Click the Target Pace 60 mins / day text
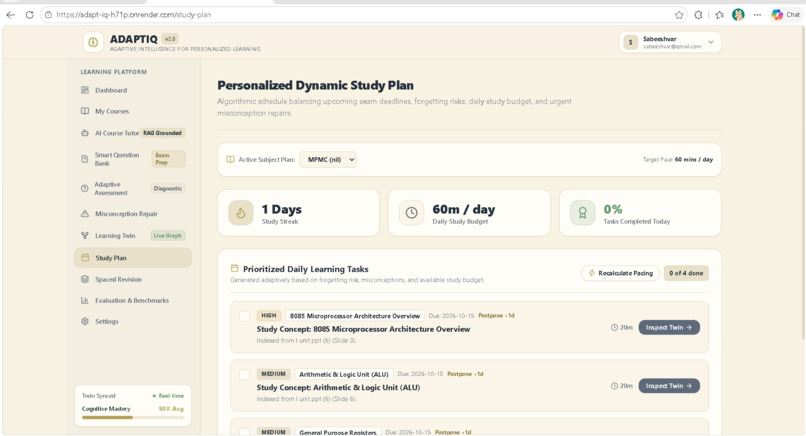 677,159
